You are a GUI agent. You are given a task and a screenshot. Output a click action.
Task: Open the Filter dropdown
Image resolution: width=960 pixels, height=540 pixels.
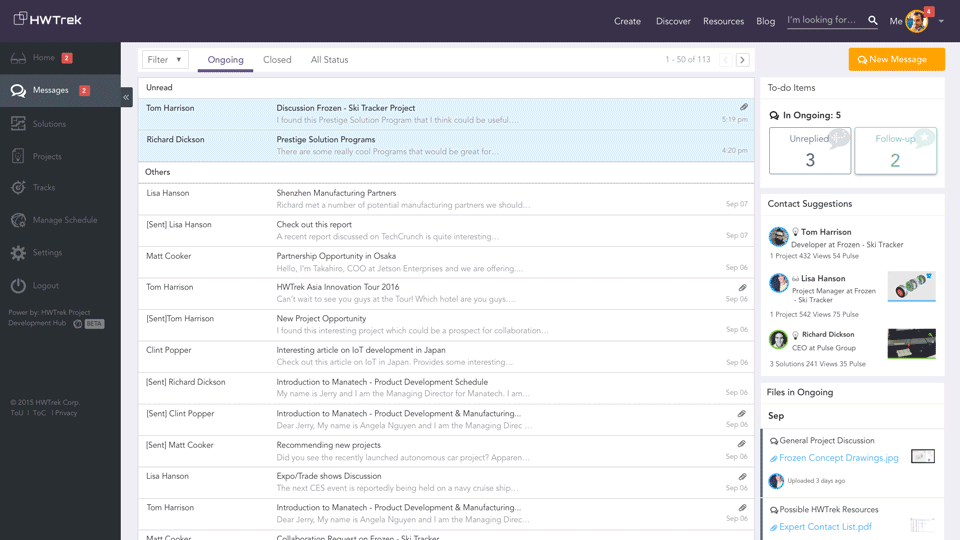[165, 60]
